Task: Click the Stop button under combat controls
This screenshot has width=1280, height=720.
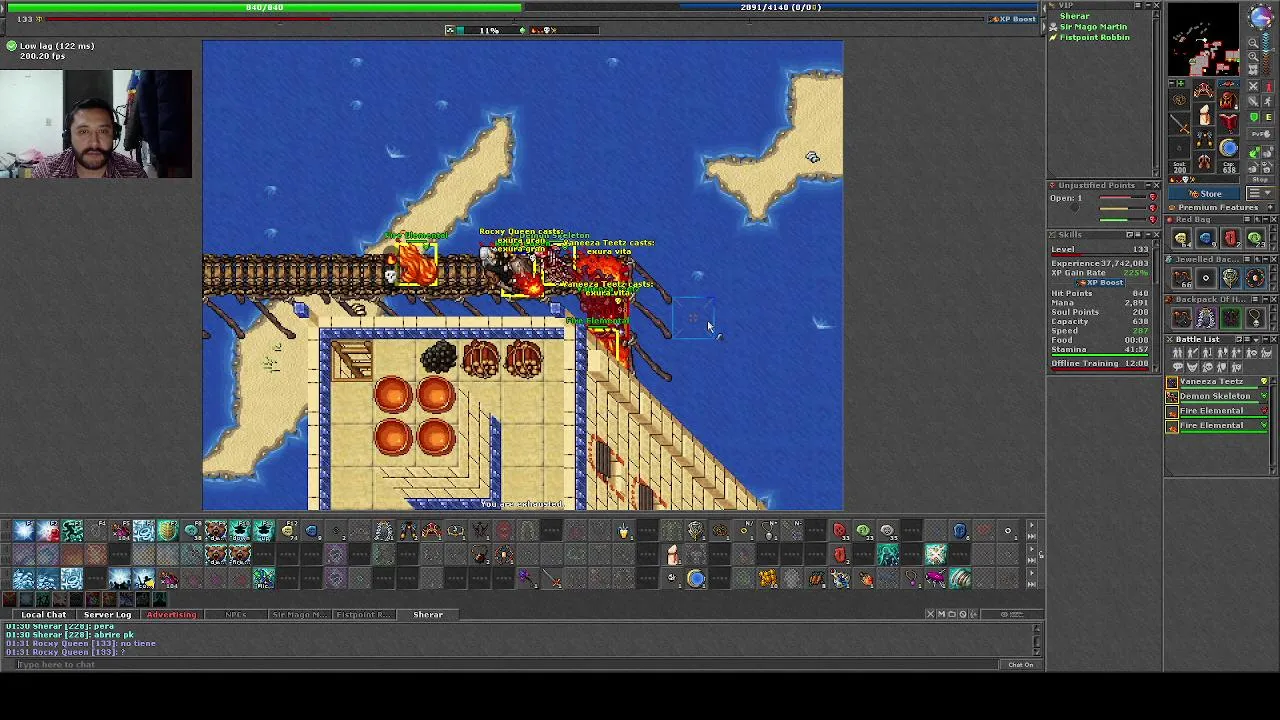Action: coord(1261,179)
